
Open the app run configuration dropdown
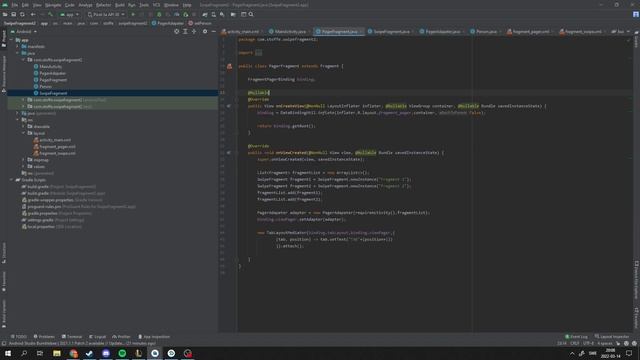click(x=69, y=14)
